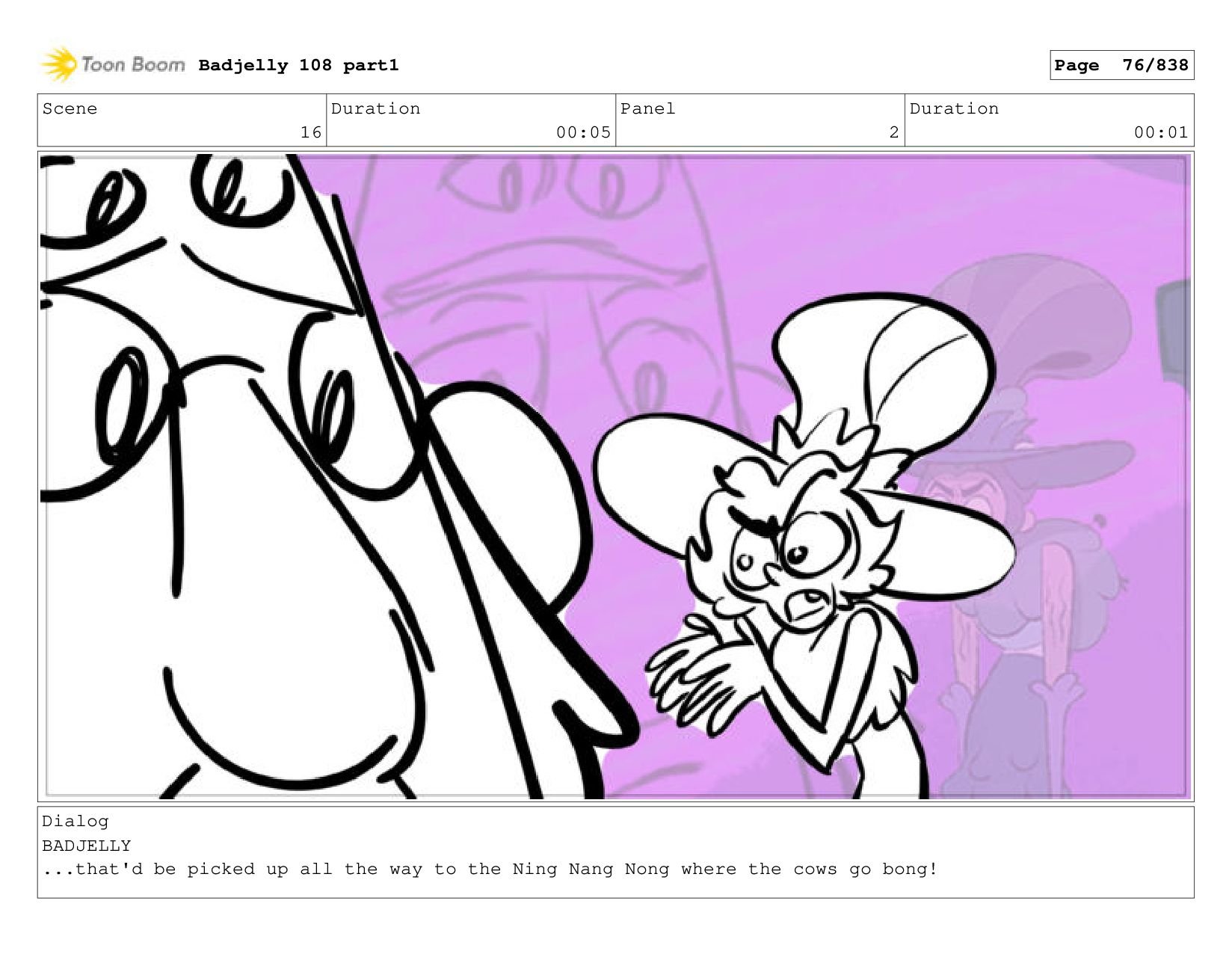Image resolution: width=1232 pixels, height=954 pixels.
Task: Click the page number 'Page 76/838'
Action: pyautogui.click(x=1121, y=65)
